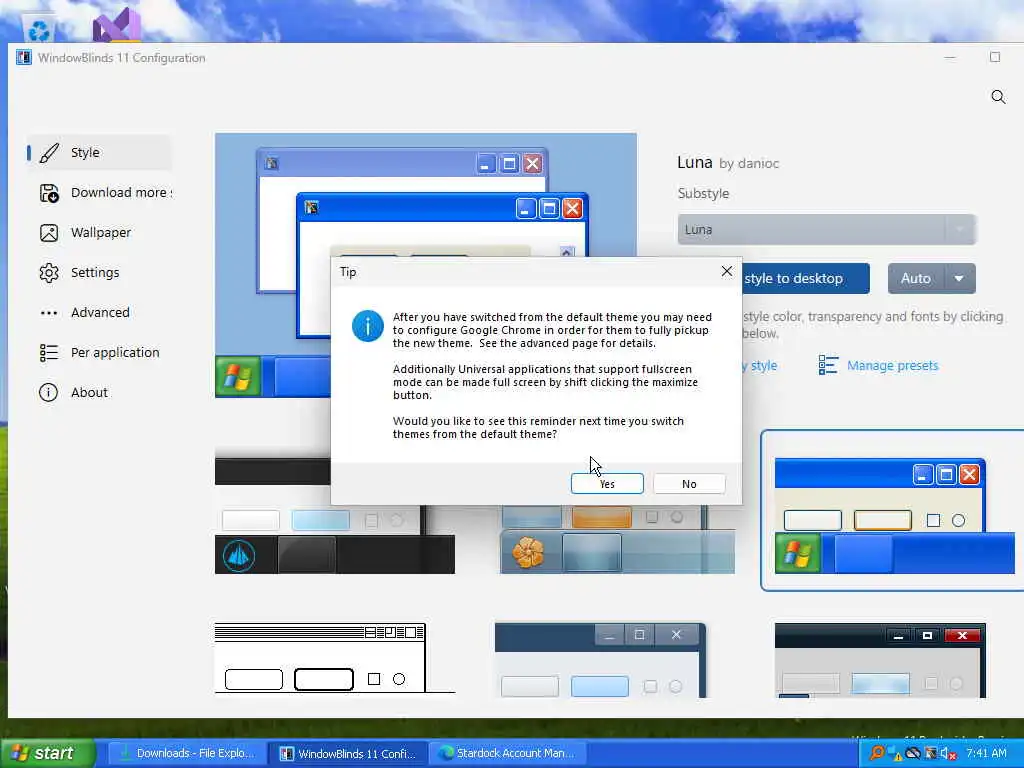Viewport: 1024px width, 768px height.
Task: Open the Recycle Bin desktop icon
Action: pos(39,27)
